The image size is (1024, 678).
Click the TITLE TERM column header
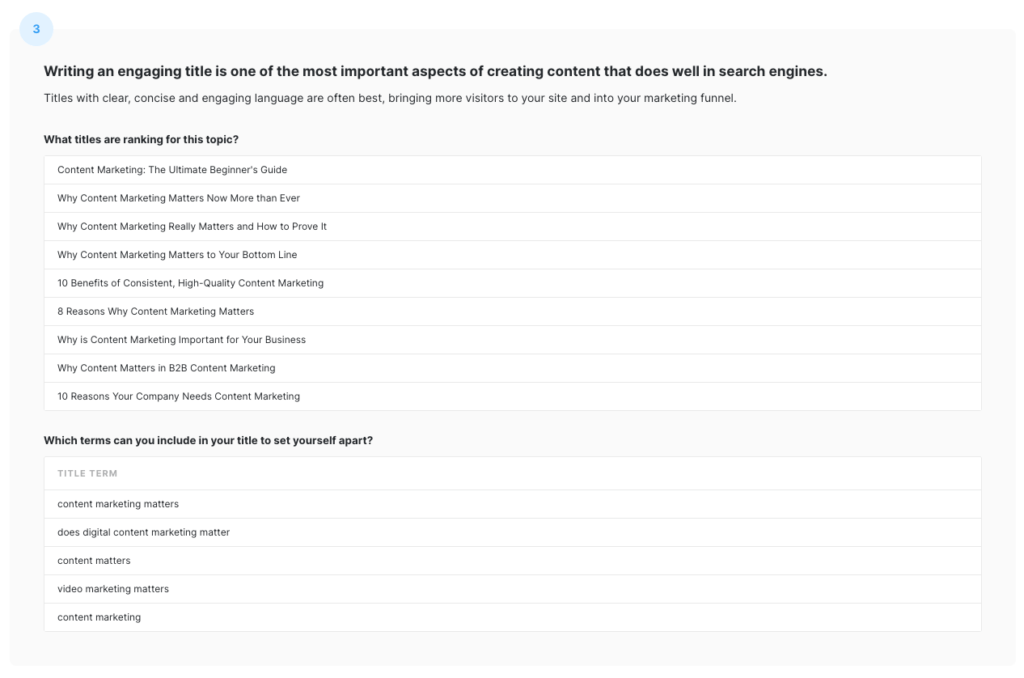point(87,473)
